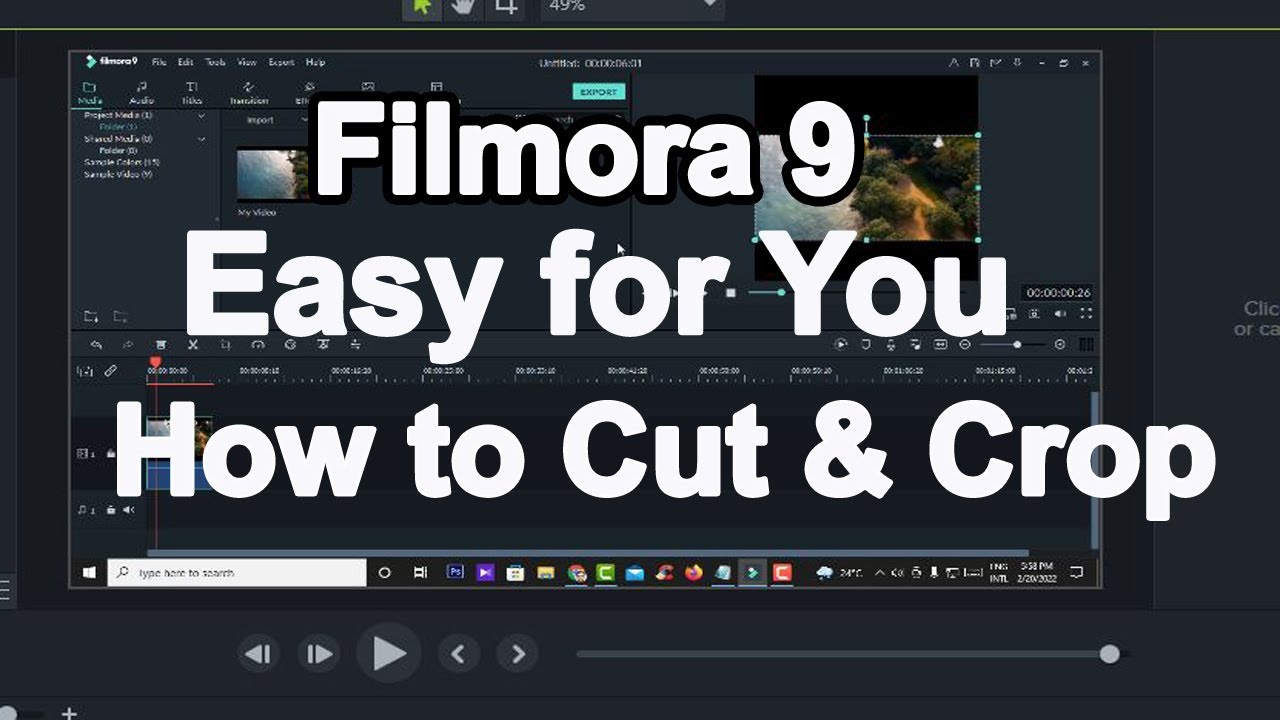Open the Firefox icon in taskbar
The image size is (1280, 720).
pyautogui.click(x=694, y=573)
